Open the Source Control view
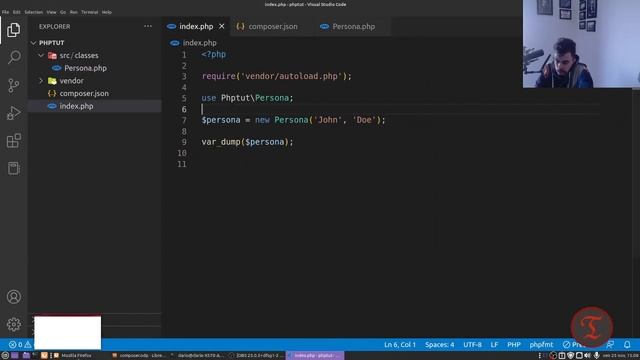This screenshot has height=360, width=640. [13, 85]
